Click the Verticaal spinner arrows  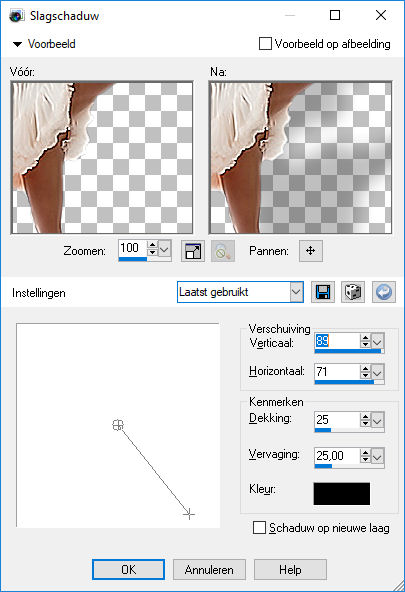365,341
